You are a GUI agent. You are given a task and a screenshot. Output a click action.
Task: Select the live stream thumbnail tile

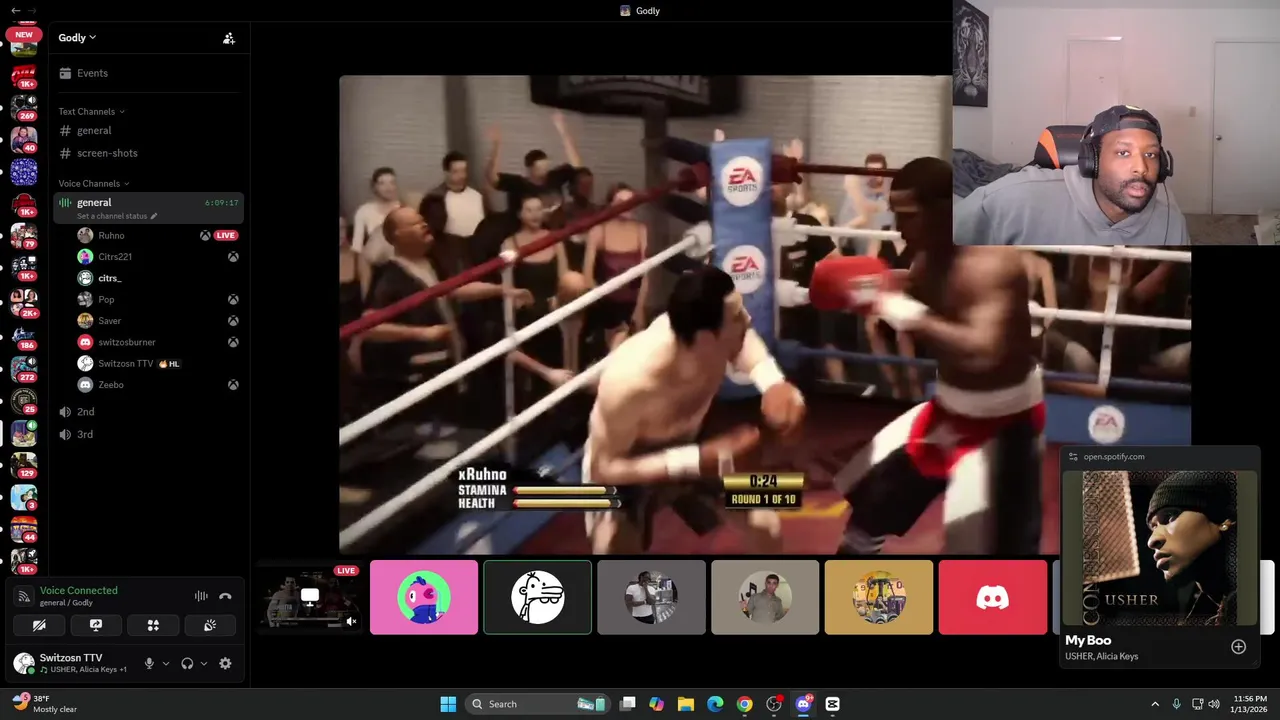click(x=311, y=597)
